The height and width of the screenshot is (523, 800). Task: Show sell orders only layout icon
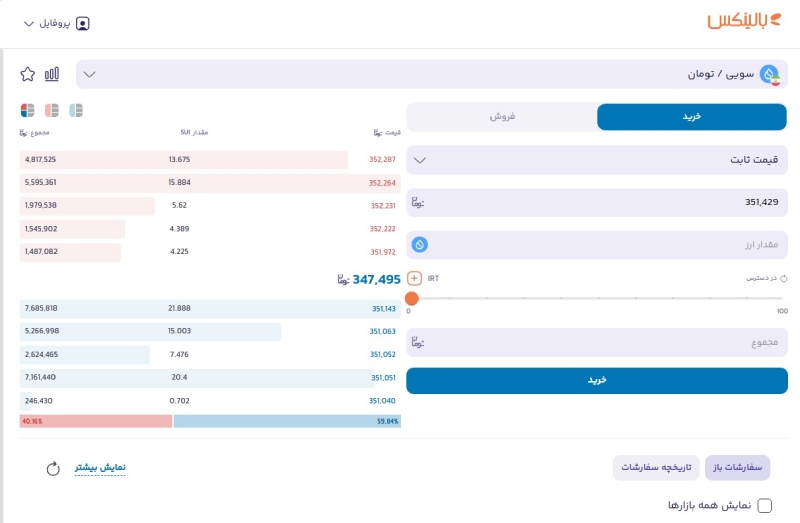52,110
